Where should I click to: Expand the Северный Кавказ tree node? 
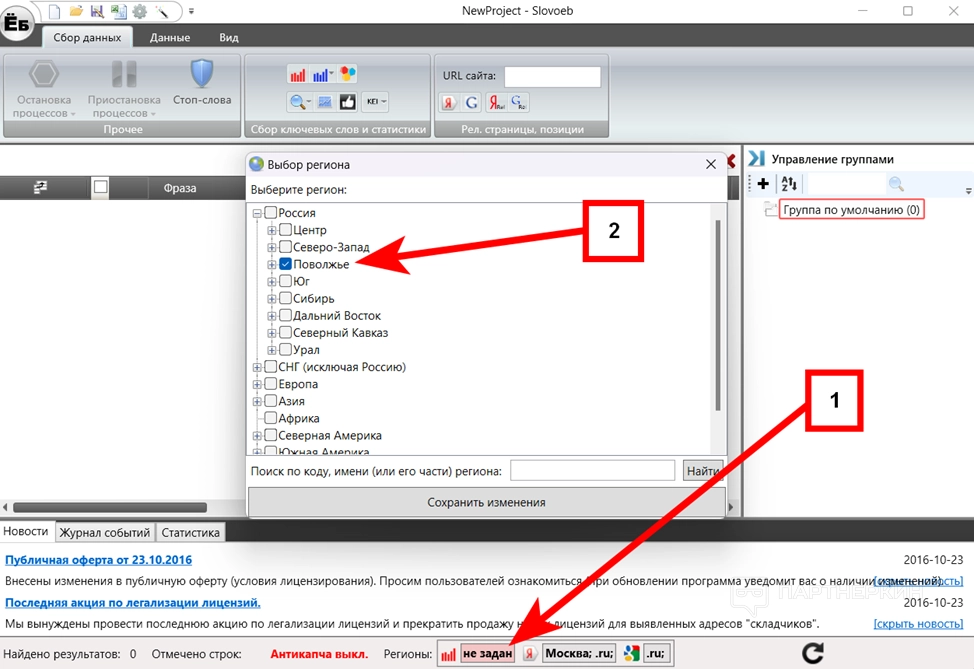coord(271,333)
